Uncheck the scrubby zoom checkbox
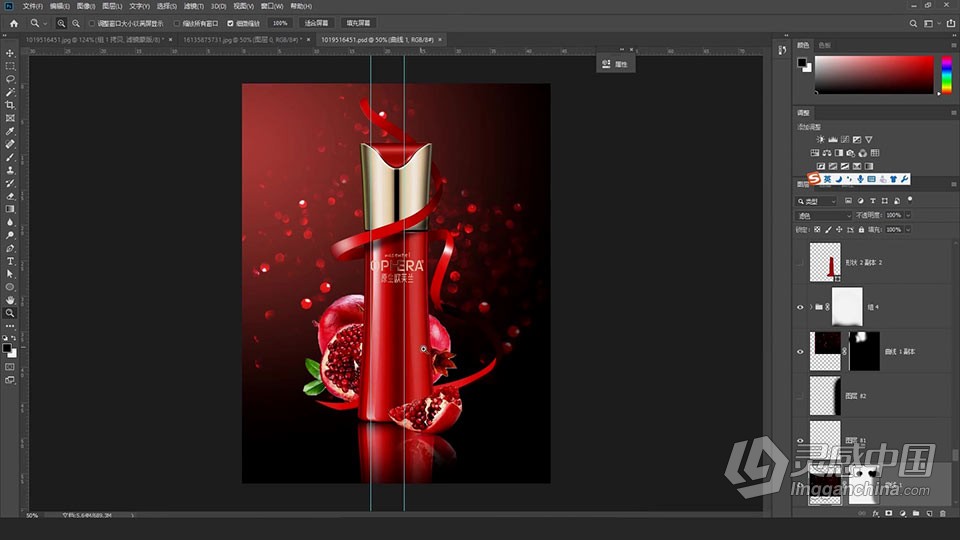960x540 pixels. pos(230,23)
